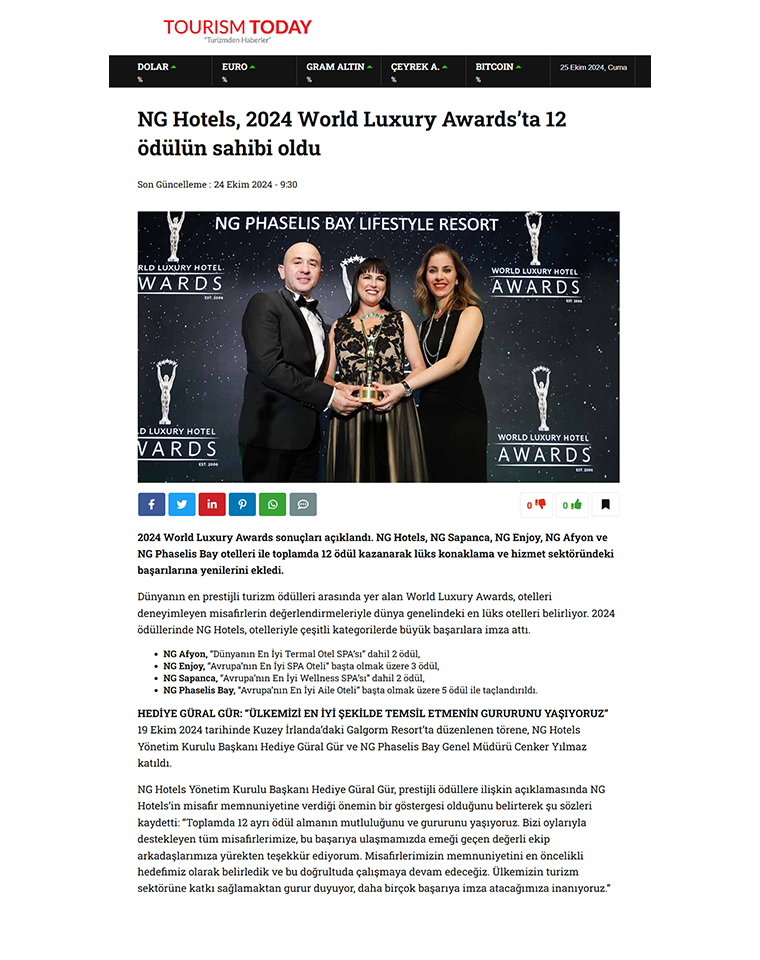Click NG Afyon in the bullet list
The width and height of the screenshot is (760, 960).
[185, 653]
